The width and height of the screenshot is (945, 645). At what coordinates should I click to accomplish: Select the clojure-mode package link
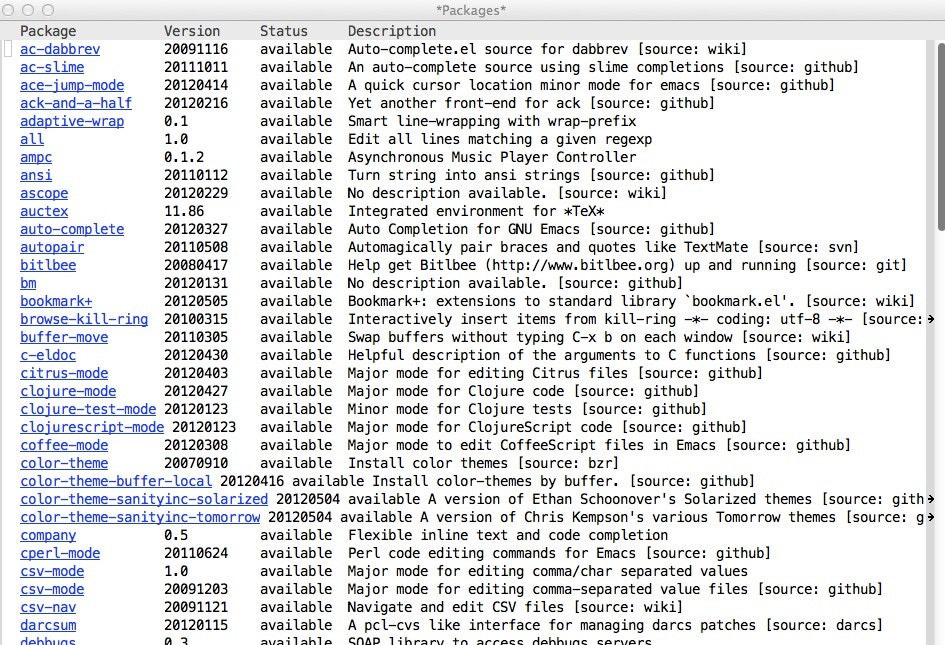pyautogui.click(x=68, y=391)
